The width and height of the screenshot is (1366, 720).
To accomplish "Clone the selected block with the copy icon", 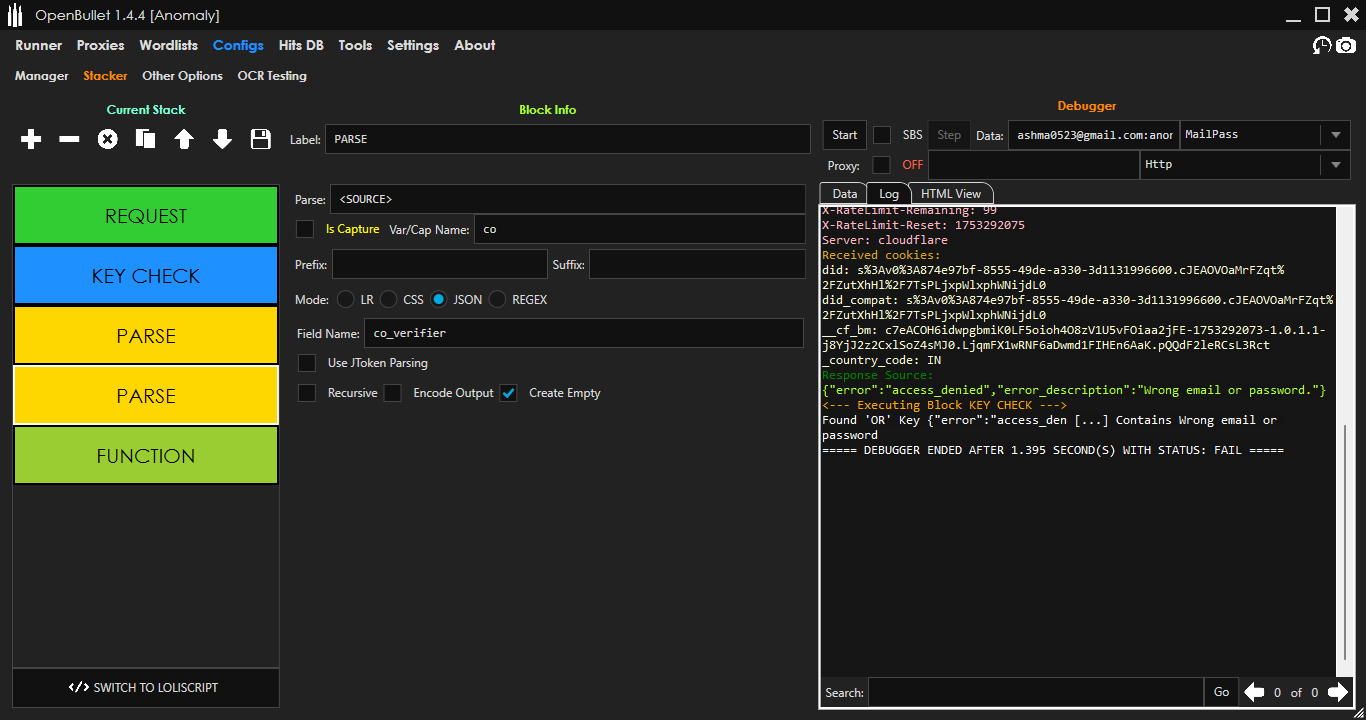I will [146, 140].
